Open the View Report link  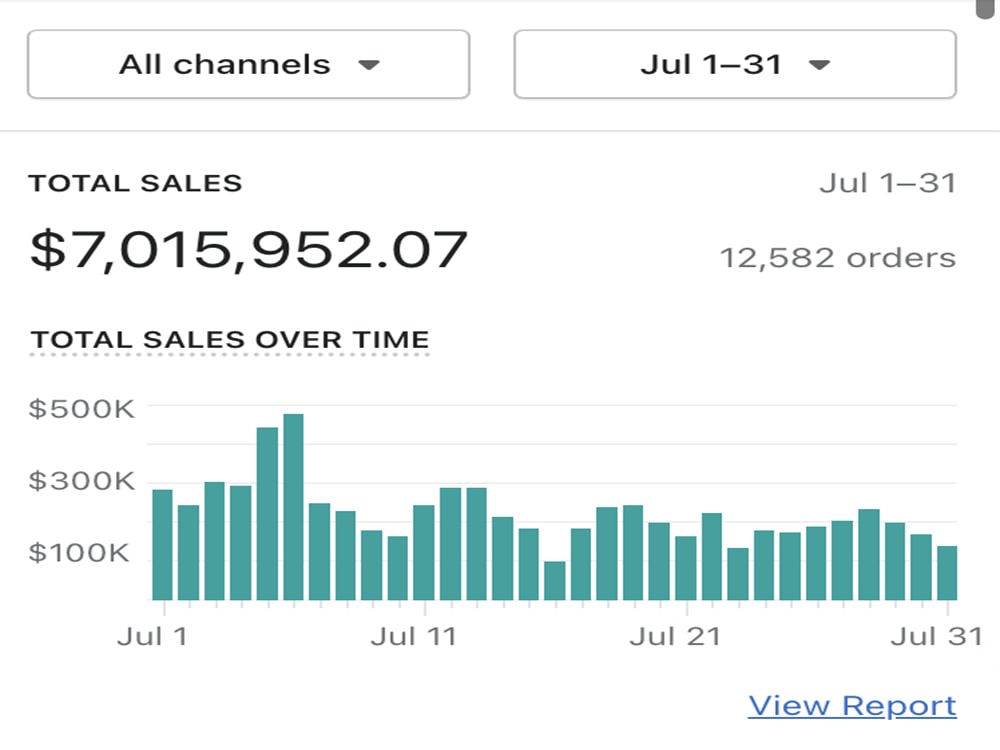point(852,706)
